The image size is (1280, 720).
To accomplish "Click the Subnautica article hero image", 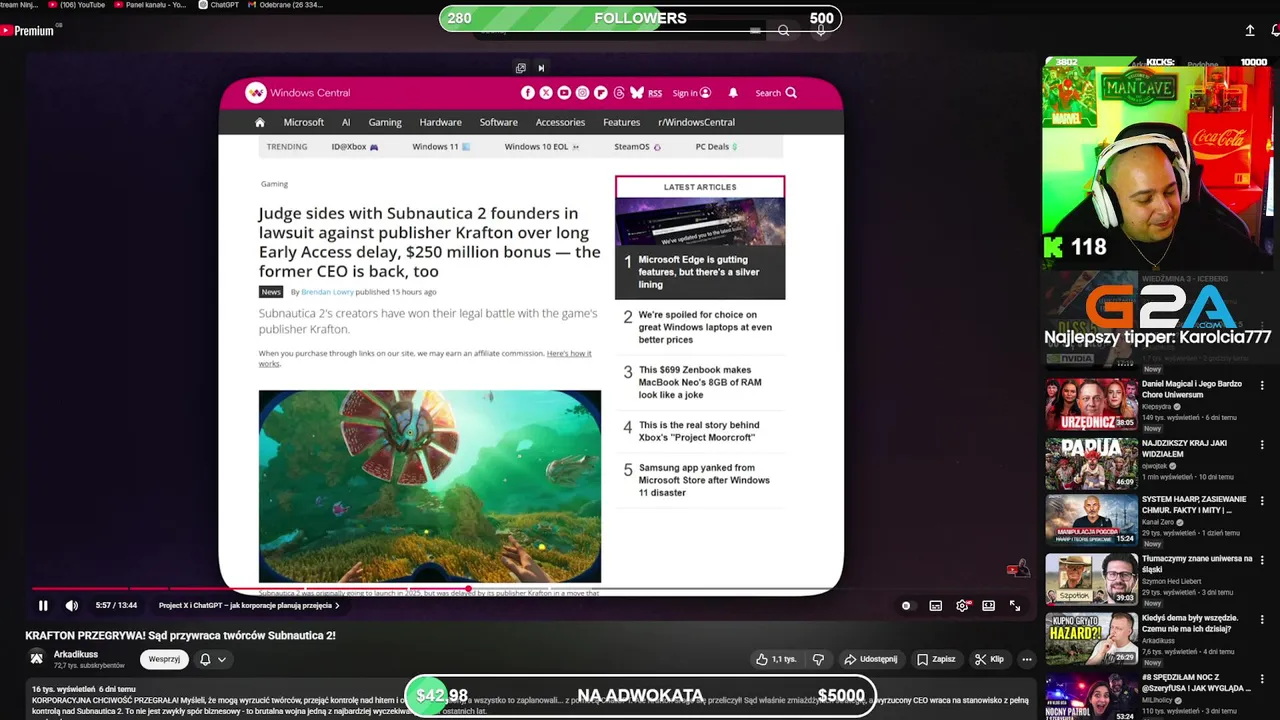I will (430, 486).
